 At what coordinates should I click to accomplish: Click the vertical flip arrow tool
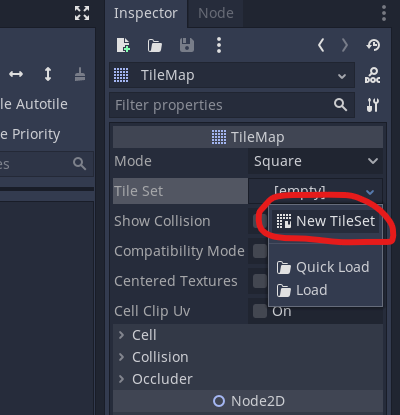48,74
